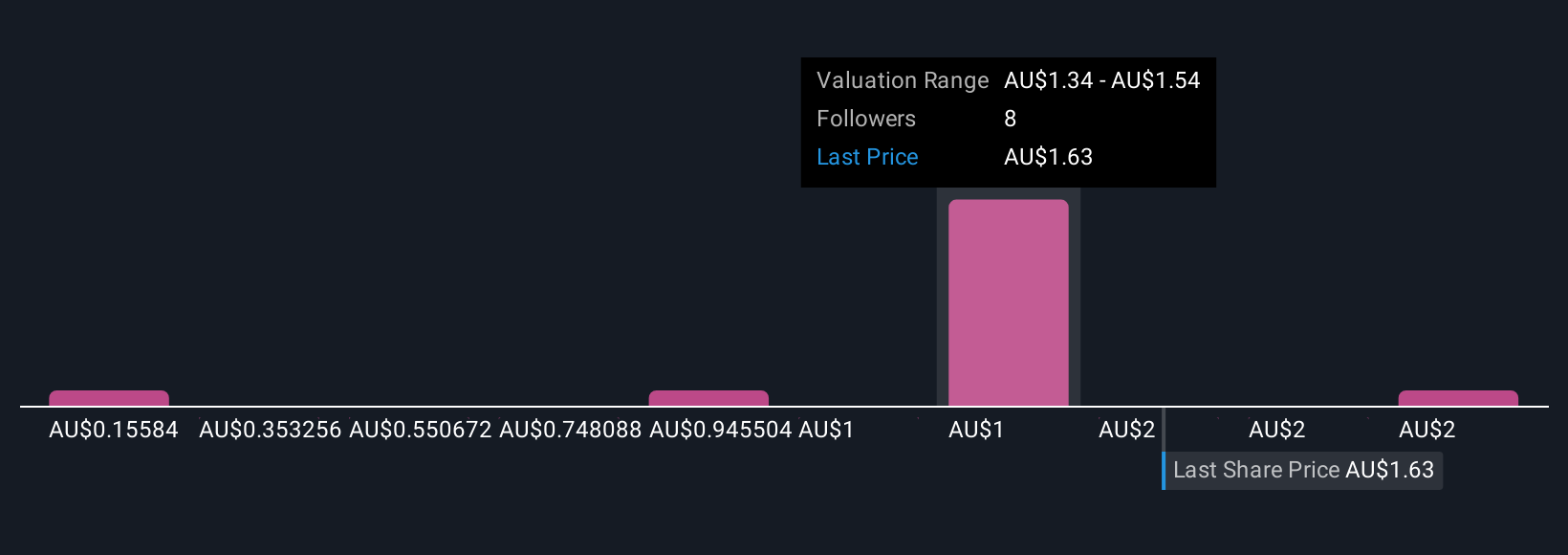Click the Valuation Range label in the tooltip
1568x555 pixels.
(903, 80)
